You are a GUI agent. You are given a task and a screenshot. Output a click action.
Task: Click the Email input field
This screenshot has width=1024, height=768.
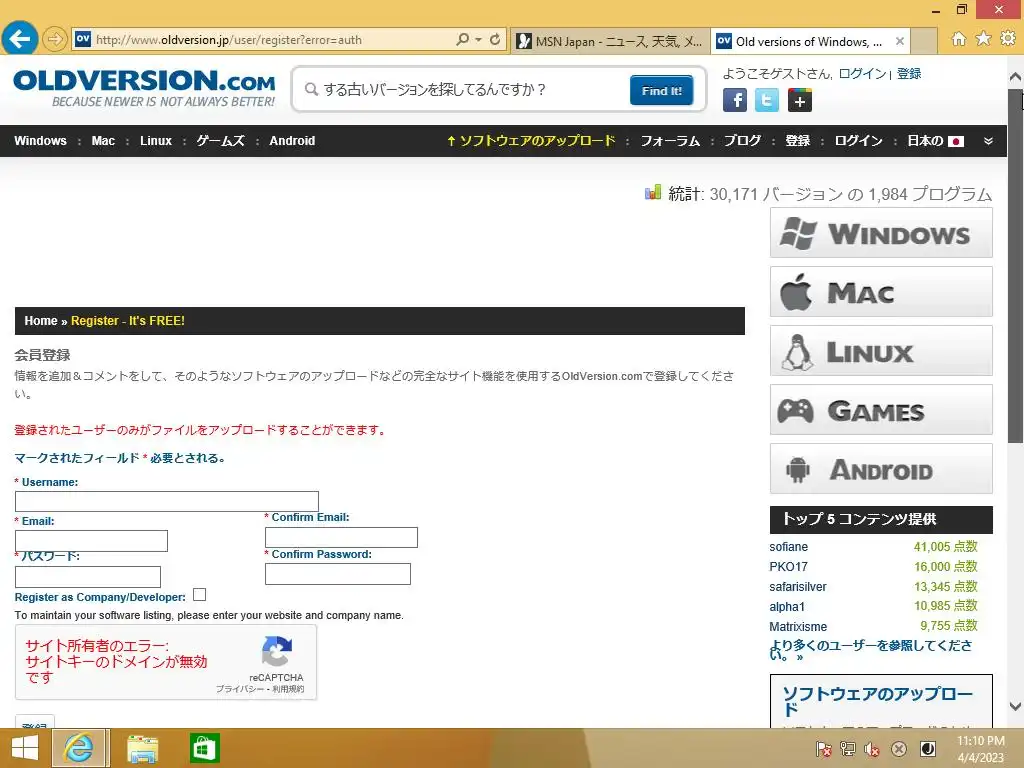(x=91, y=541)
